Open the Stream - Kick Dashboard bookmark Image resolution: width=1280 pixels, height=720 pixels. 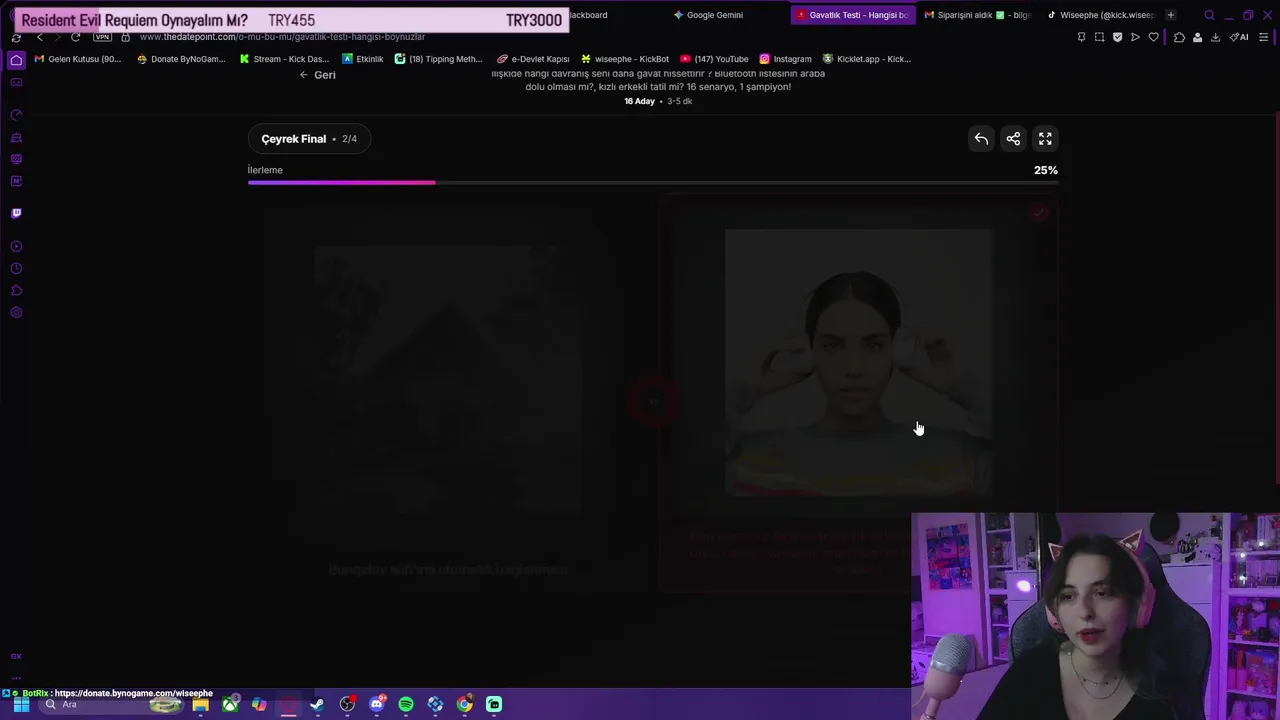(284, 59)
